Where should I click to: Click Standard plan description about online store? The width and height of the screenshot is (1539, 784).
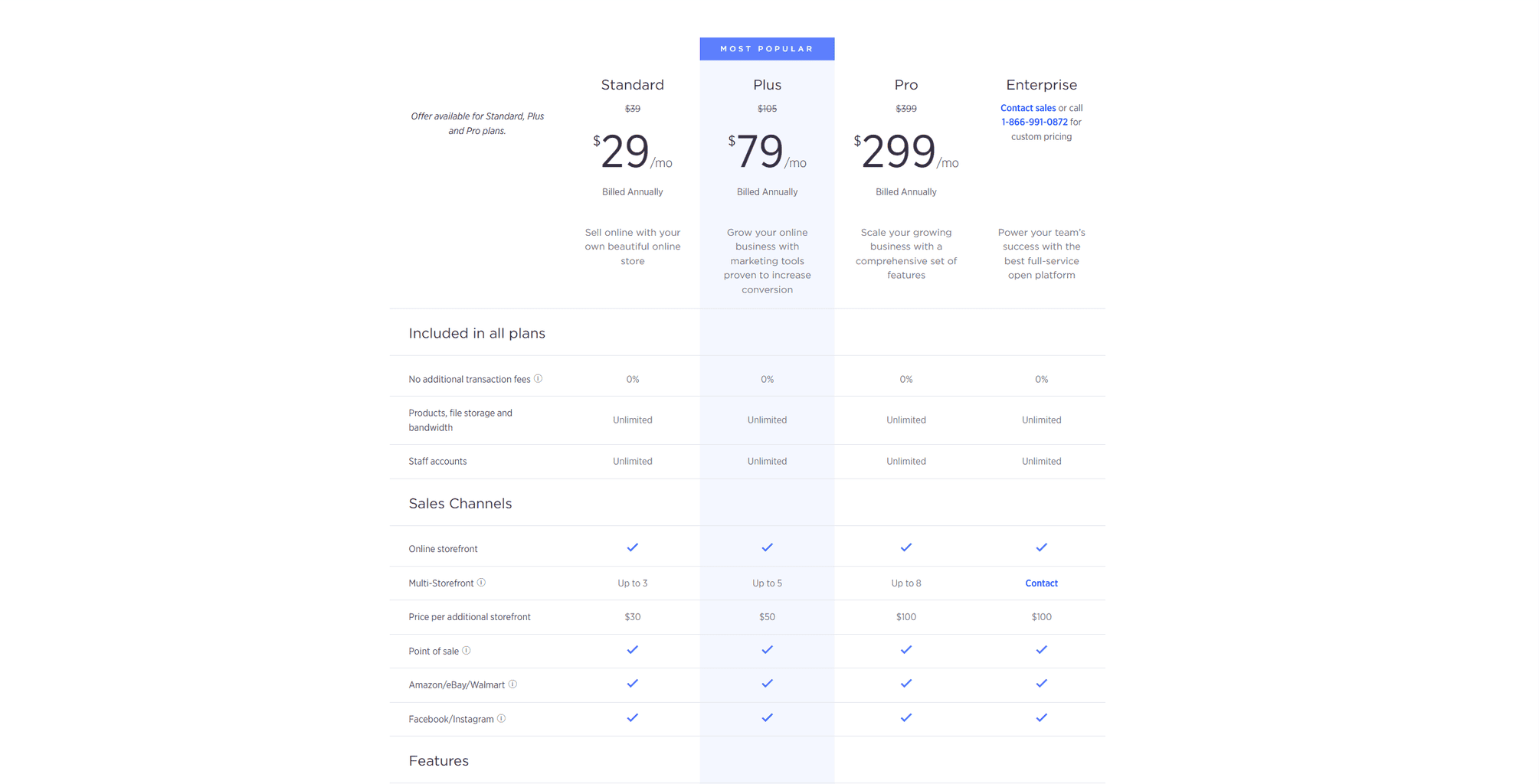pos(633,247)
